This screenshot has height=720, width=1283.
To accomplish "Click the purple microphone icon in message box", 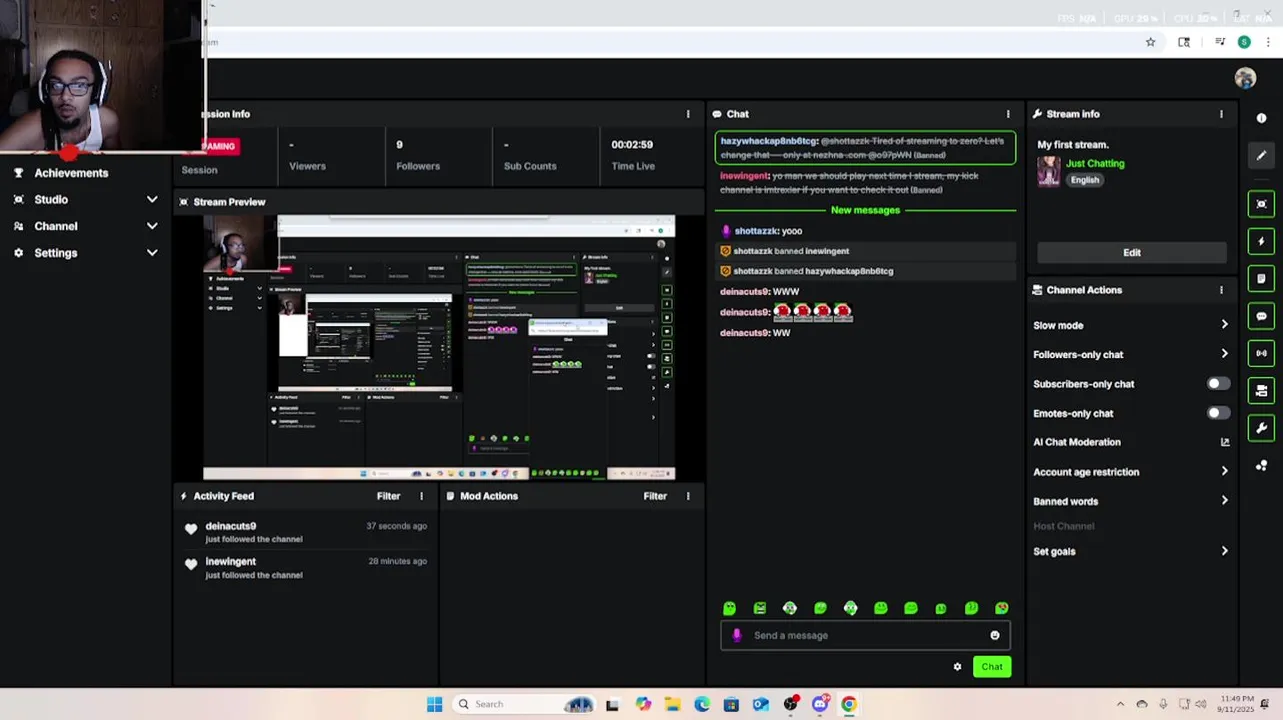I will click(737, 635).
